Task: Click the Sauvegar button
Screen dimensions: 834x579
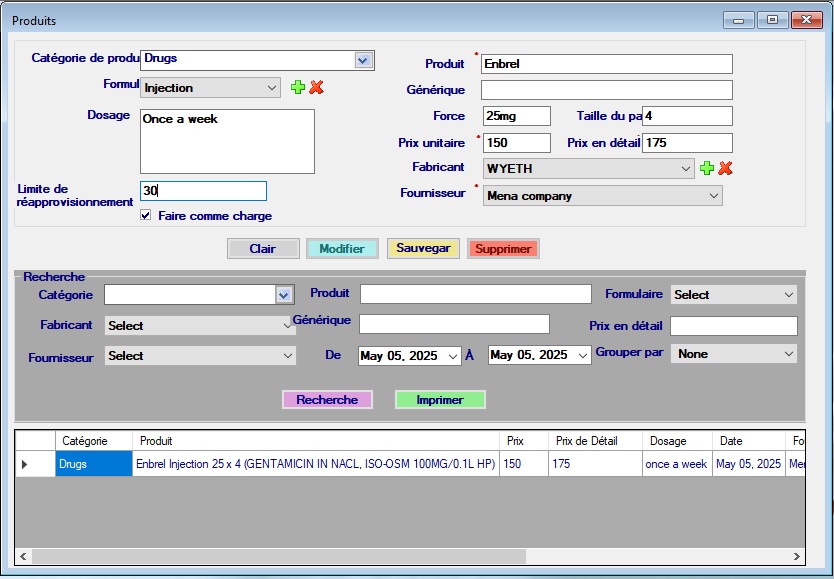Action: tap(423, 248)
